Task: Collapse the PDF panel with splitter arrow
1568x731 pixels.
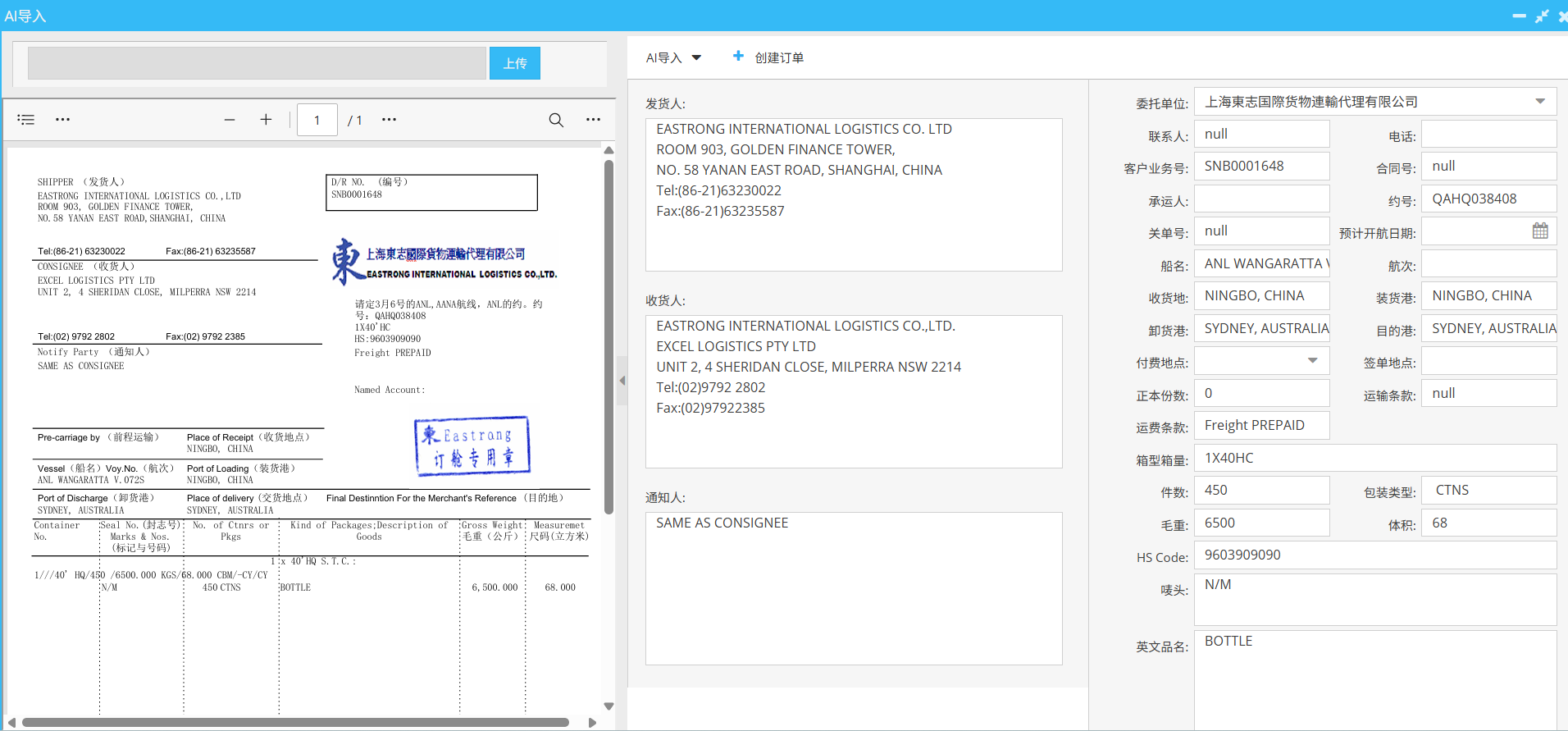Action: (622, 381)
